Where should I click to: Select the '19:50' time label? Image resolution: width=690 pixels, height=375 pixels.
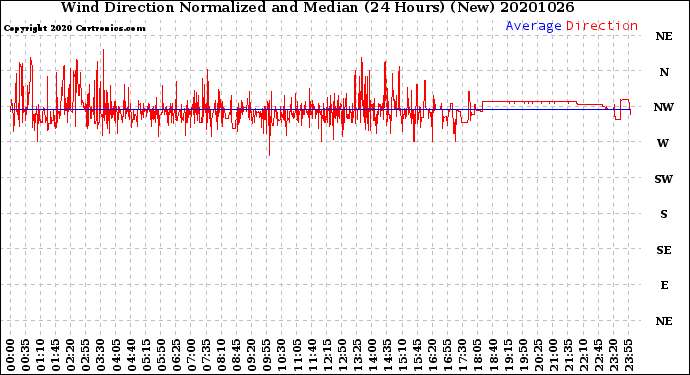pos(523,355)
